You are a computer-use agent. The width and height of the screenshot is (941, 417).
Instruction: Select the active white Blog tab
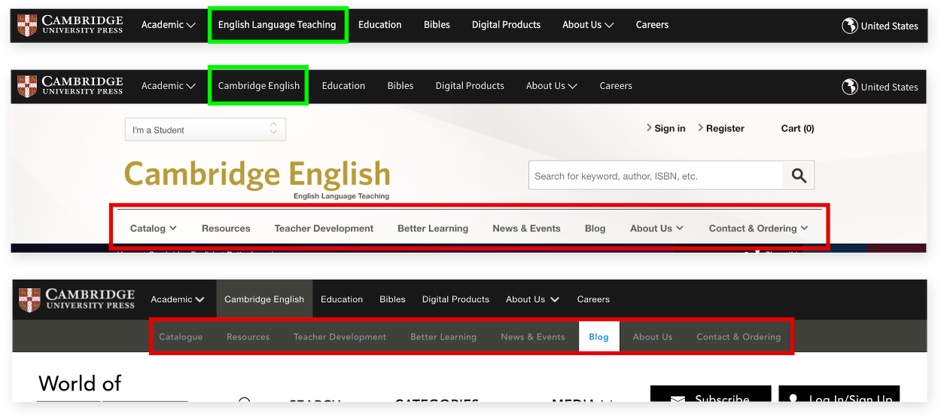tap(599, 337)
